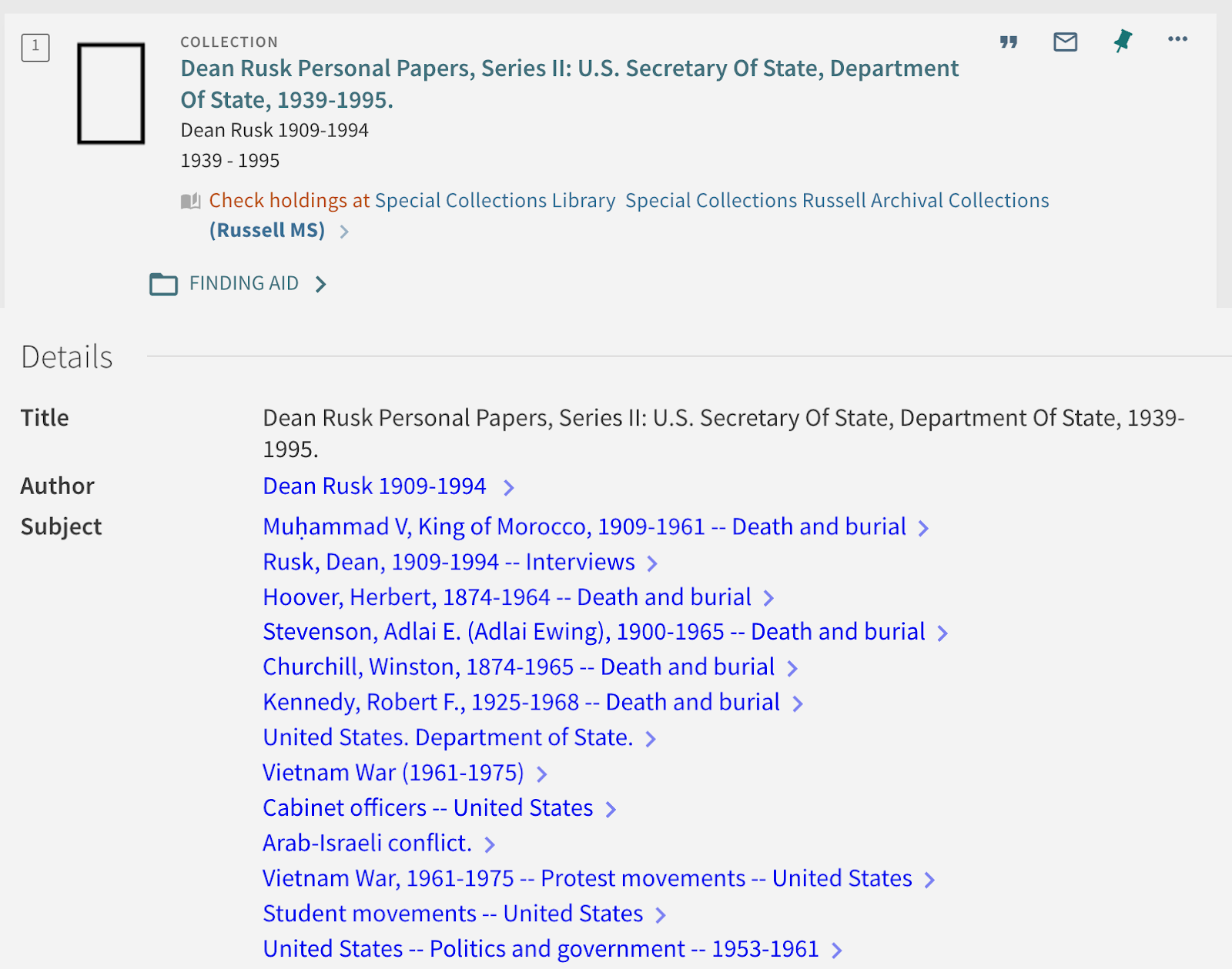Select subject Arab-Israeli conflict
This screenshot has height=969, width=1232.
367,844
